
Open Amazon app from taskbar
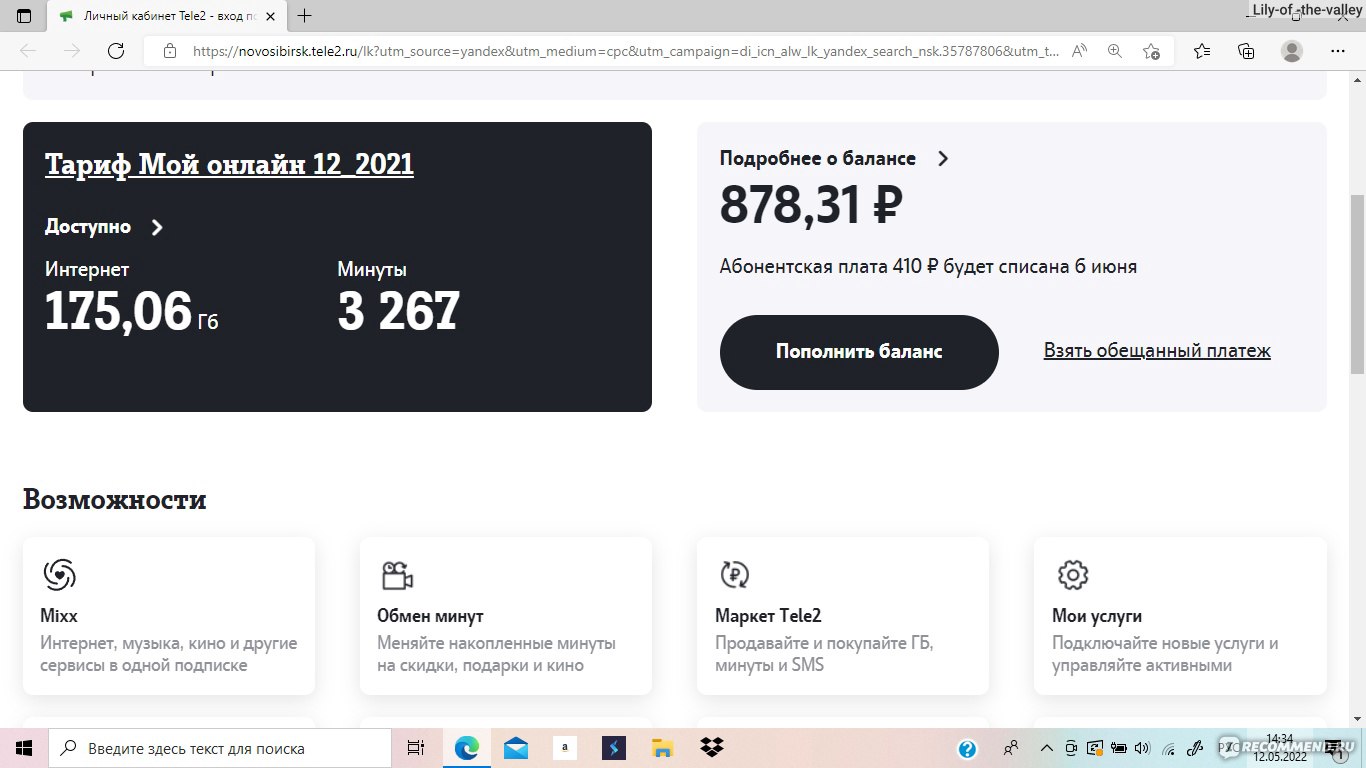[x=565, y=748]
